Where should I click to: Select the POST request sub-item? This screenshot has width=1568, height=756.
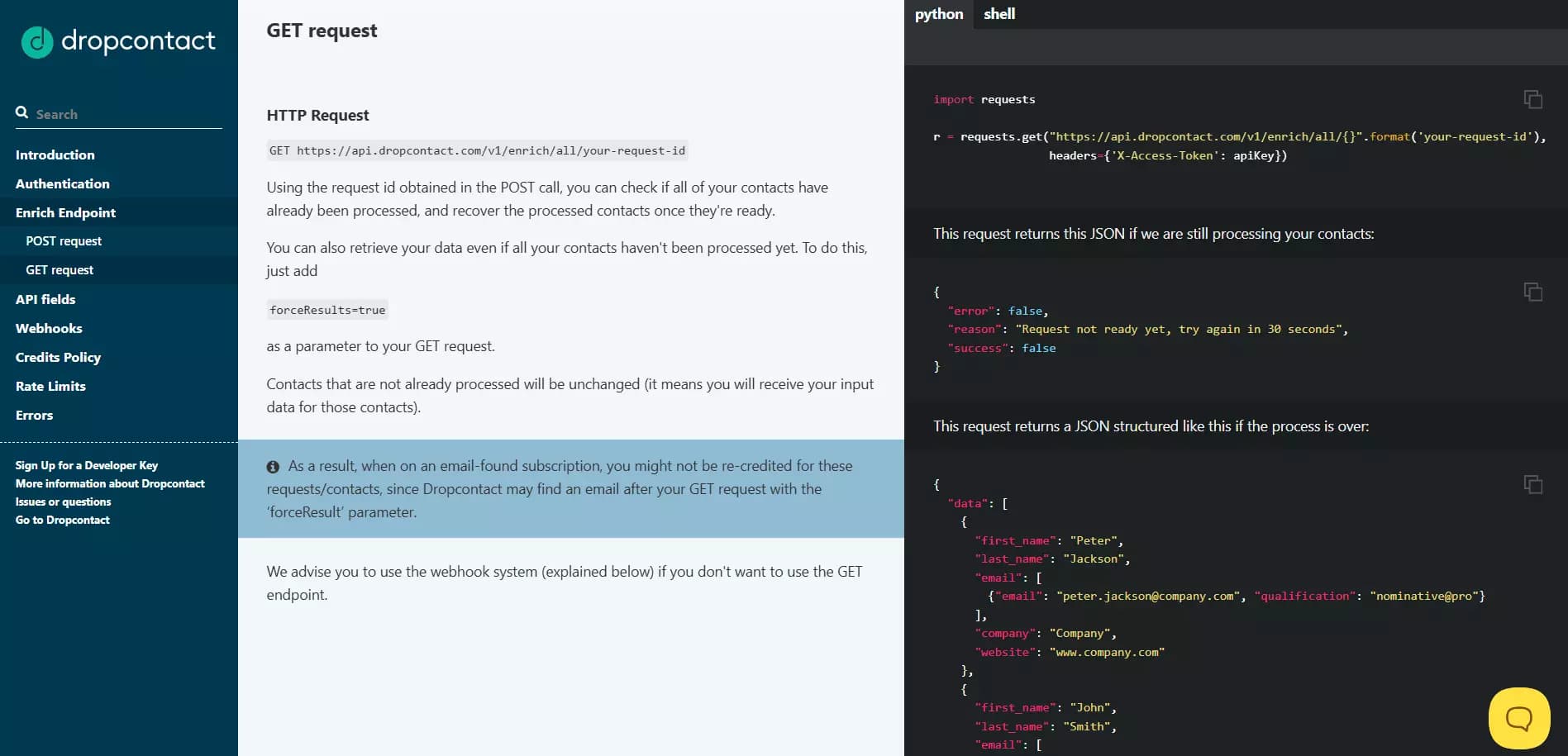(x=64, y=241)
